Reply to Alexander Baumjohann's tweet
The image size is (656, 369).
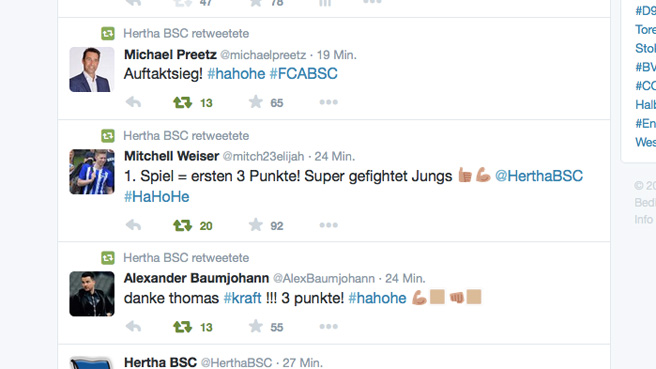pyautogui.click(x=133, y=326)
